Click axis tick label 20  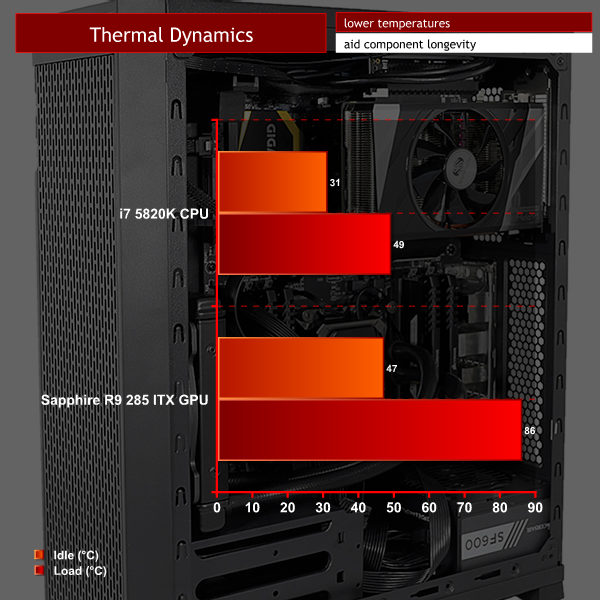pyautogui.click(x=287, y=508)
